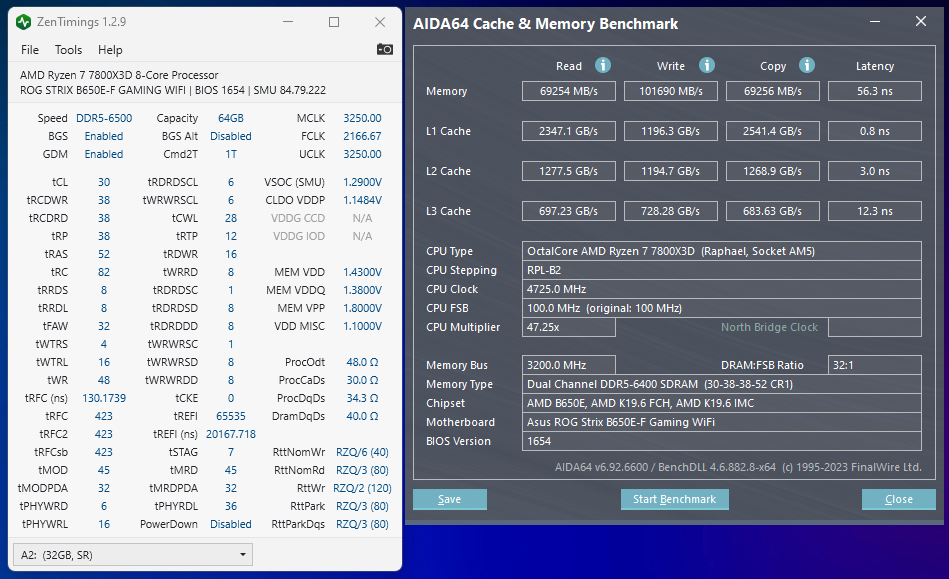Click the FCLK value 2166.67
The height and width of the screenshot is (579, 949).
click(x=363, y=136)
